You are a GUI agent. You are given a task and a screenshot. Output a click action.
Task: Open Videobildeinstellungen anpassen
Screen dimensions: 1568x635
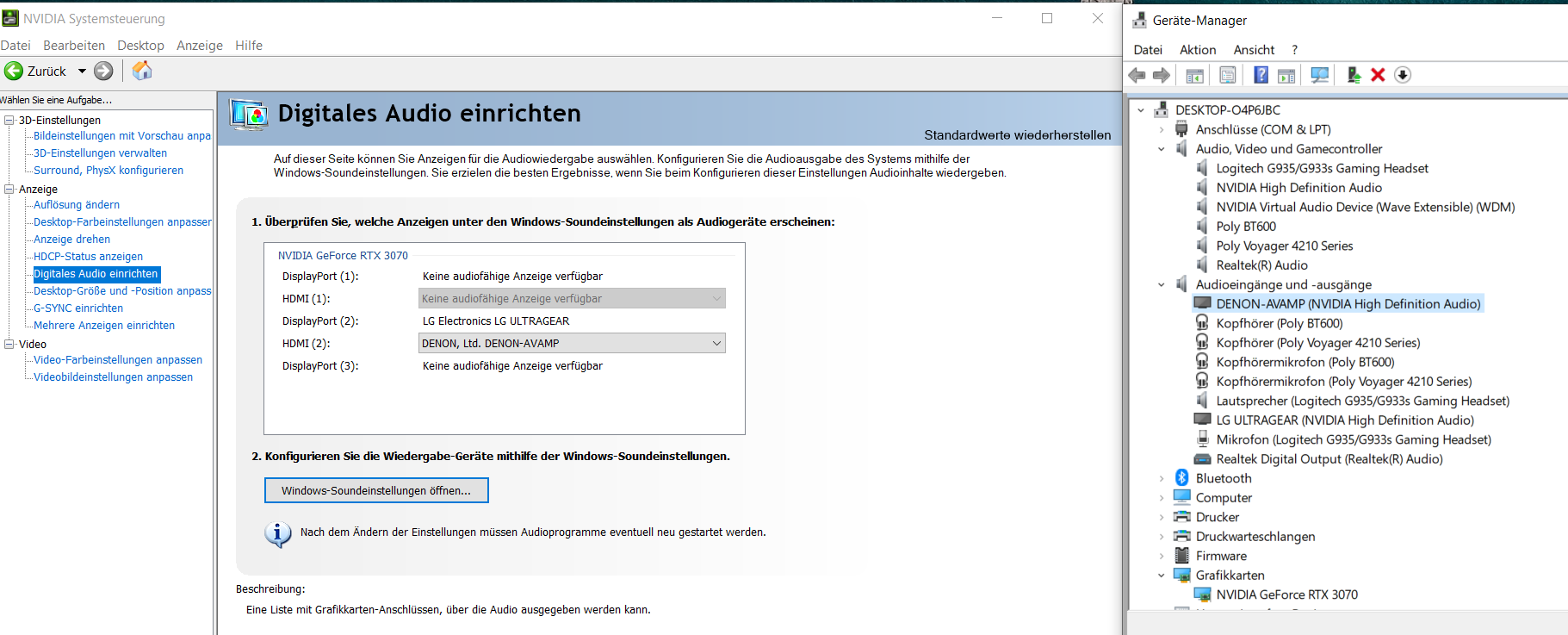tap(113, 377)
